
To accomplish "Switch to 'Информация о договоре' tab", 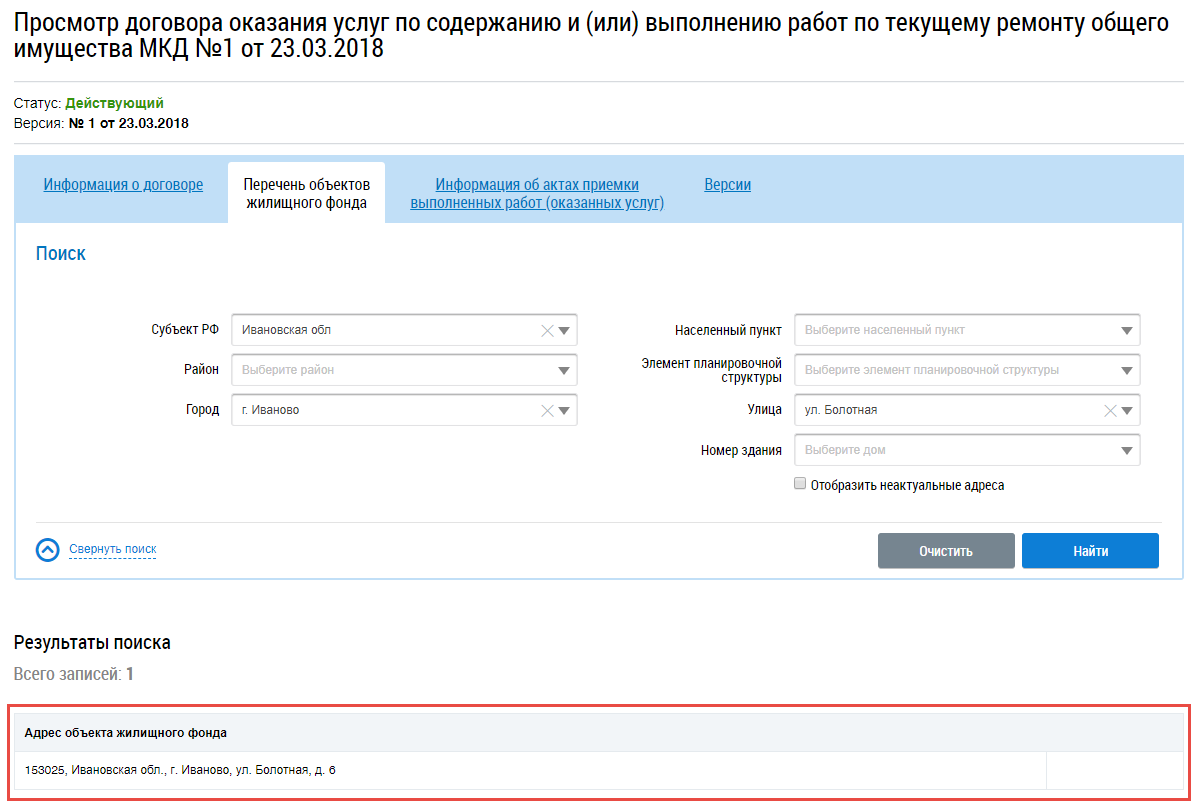I will coord(123,185).
